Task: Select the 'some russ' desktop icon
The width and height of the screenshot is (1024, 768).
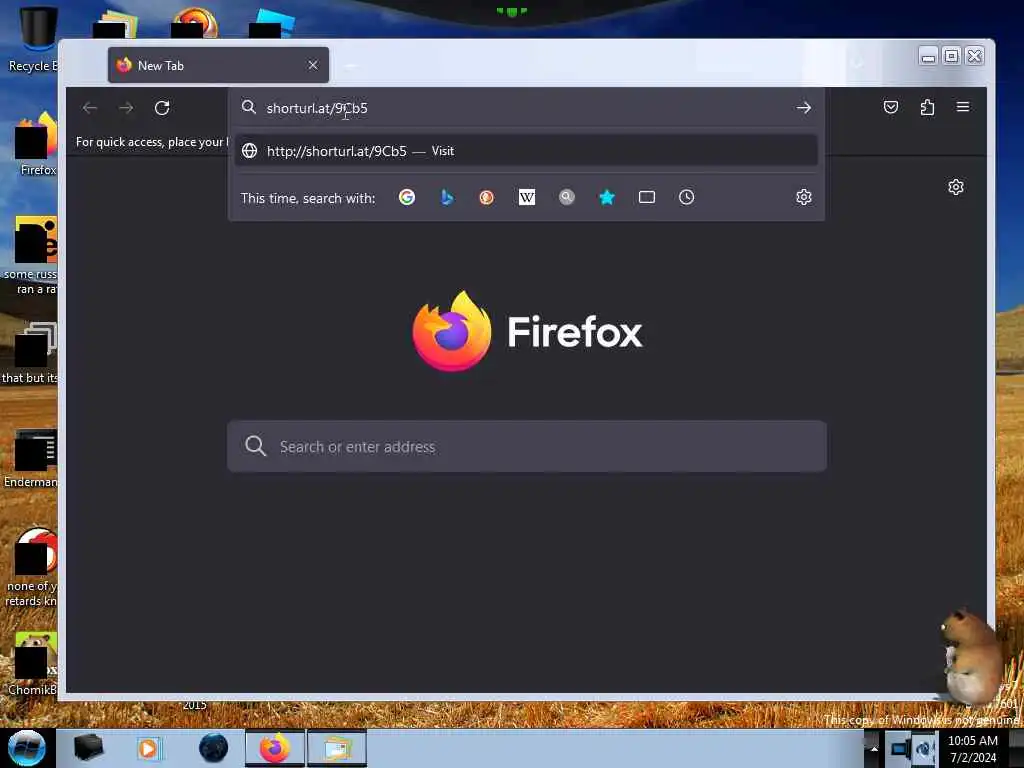Action: point(33,256)
